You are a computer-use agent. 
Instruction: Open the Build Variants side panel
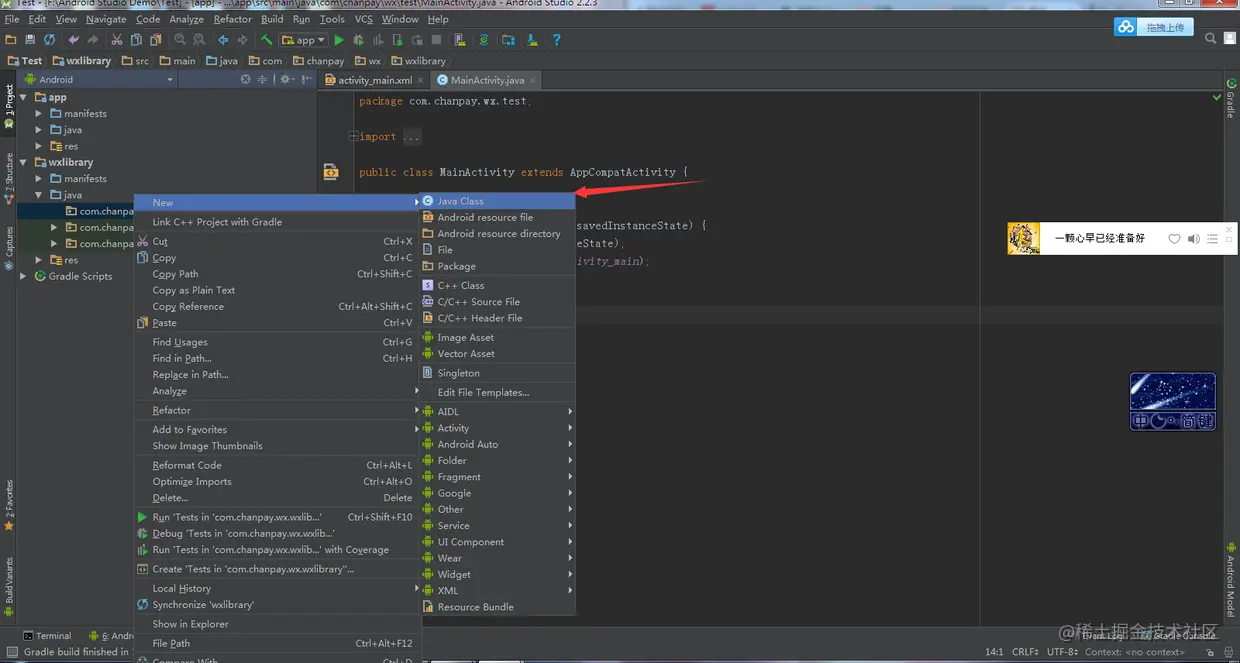point(8,586)
